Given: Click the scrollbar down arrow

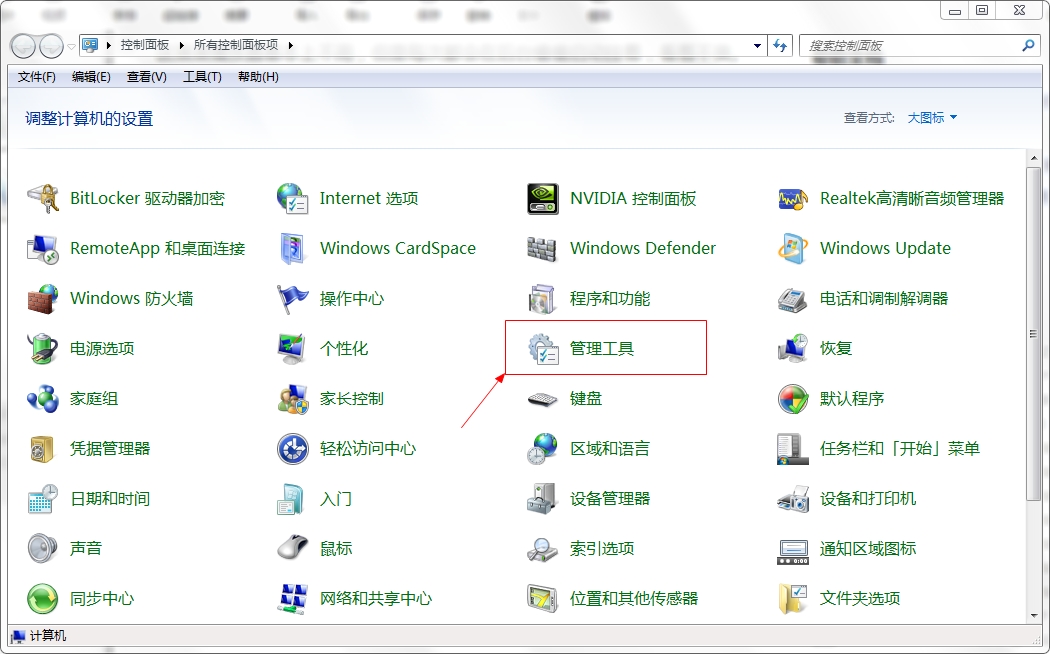Looking at the screenshot, I should click(1034, 616).
